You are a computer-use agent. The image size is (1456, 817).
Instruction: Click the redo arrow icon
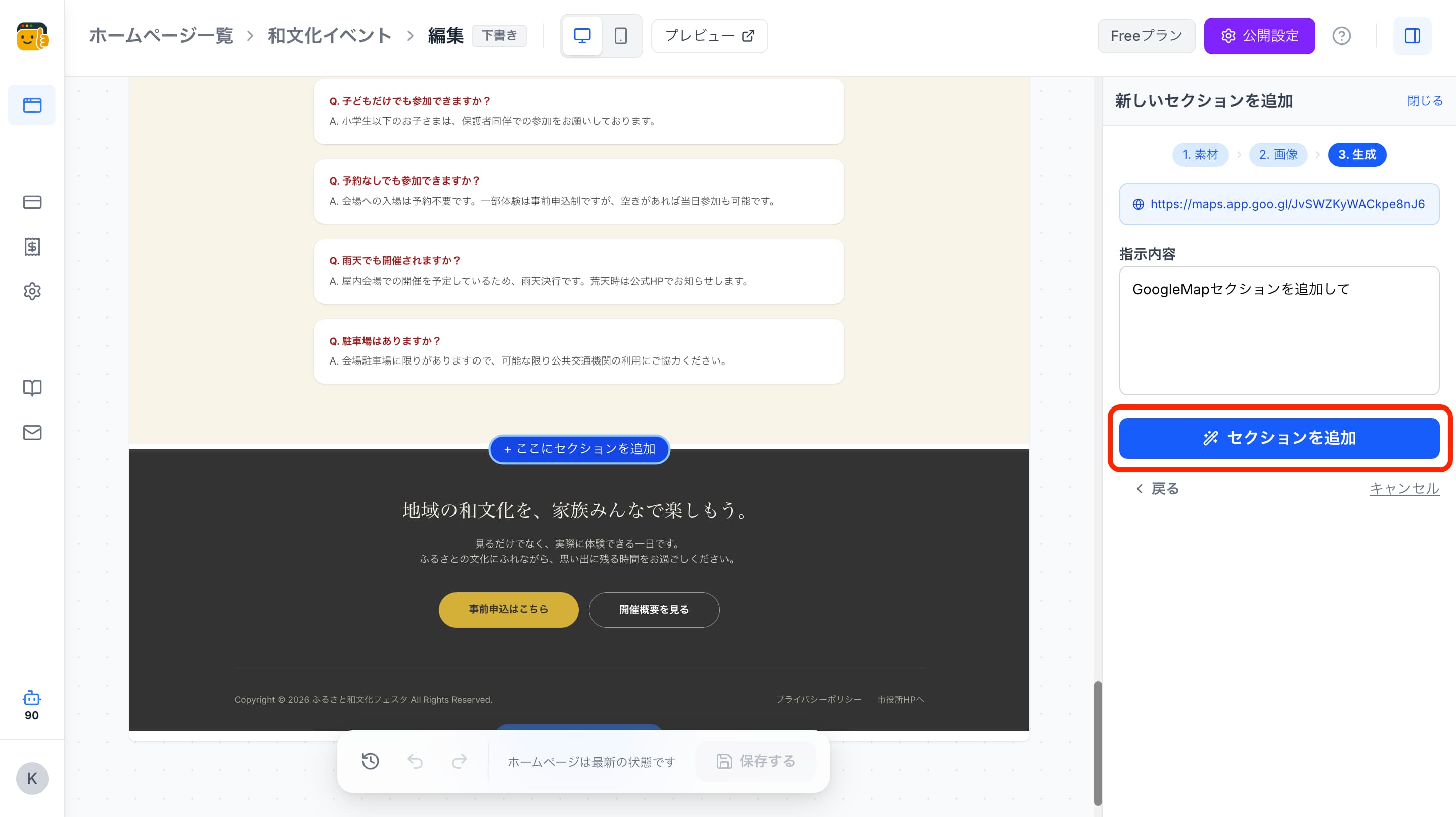click(459, 761)
